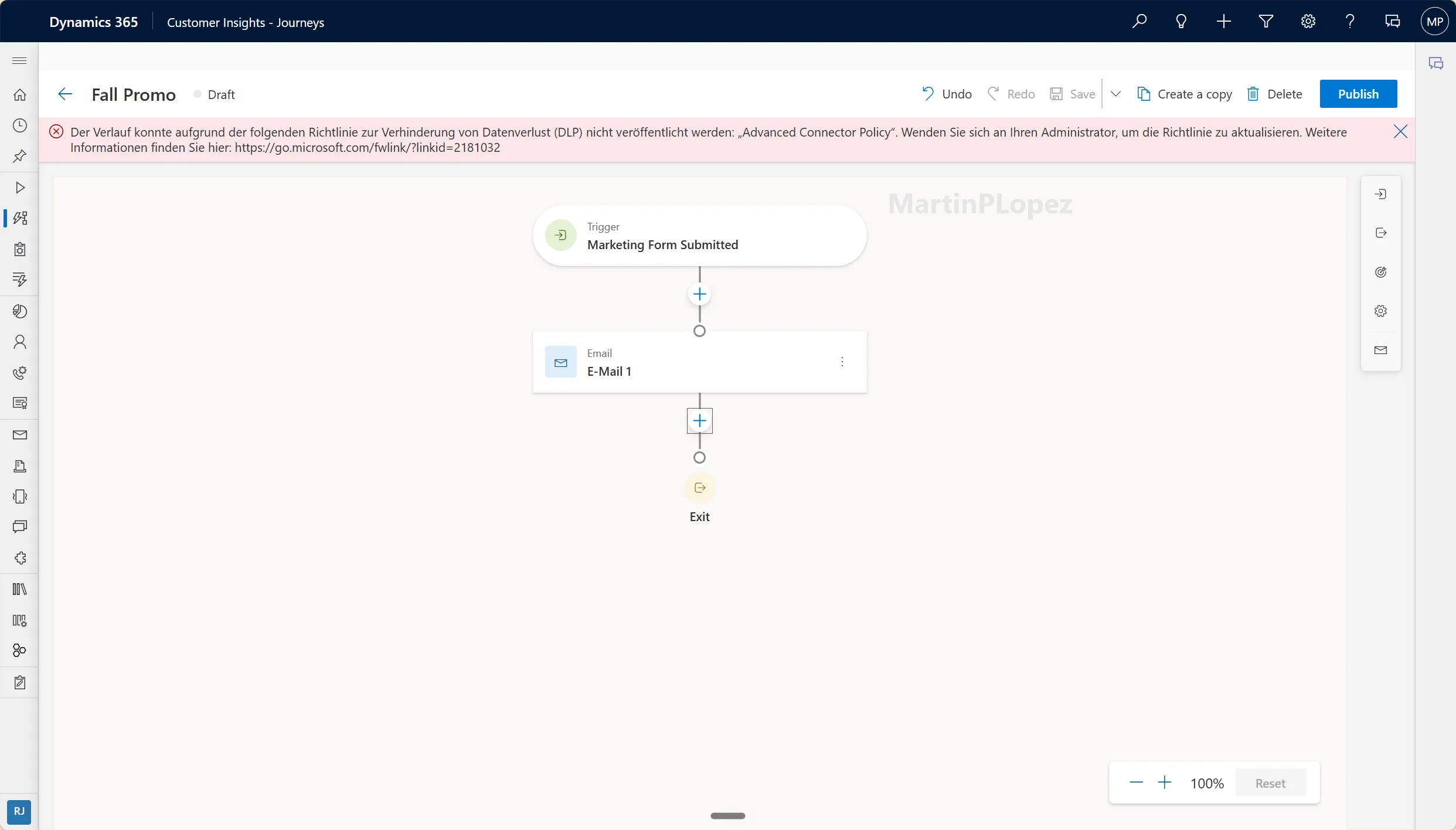1456x830 pixels.
Task: Open the Contacts person icon in sidebar
Action: [x=19, y=342]
